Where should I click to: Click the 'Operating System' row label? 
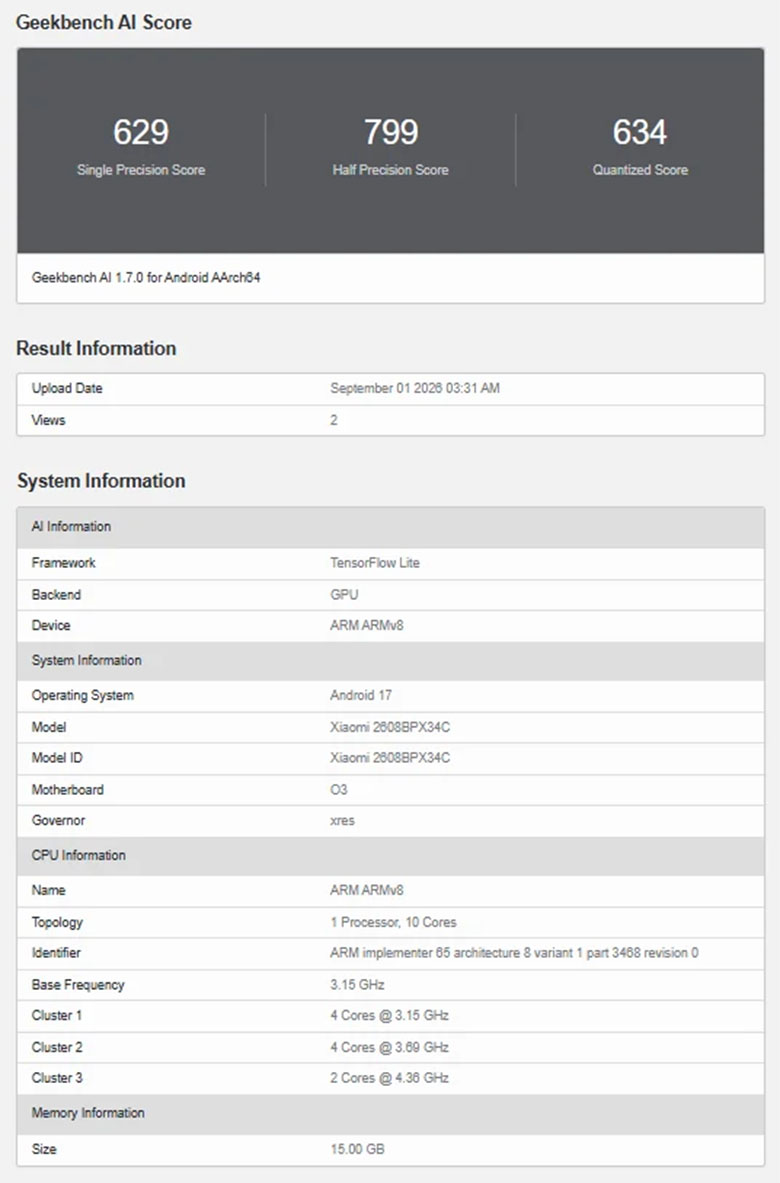pos(82,695)
